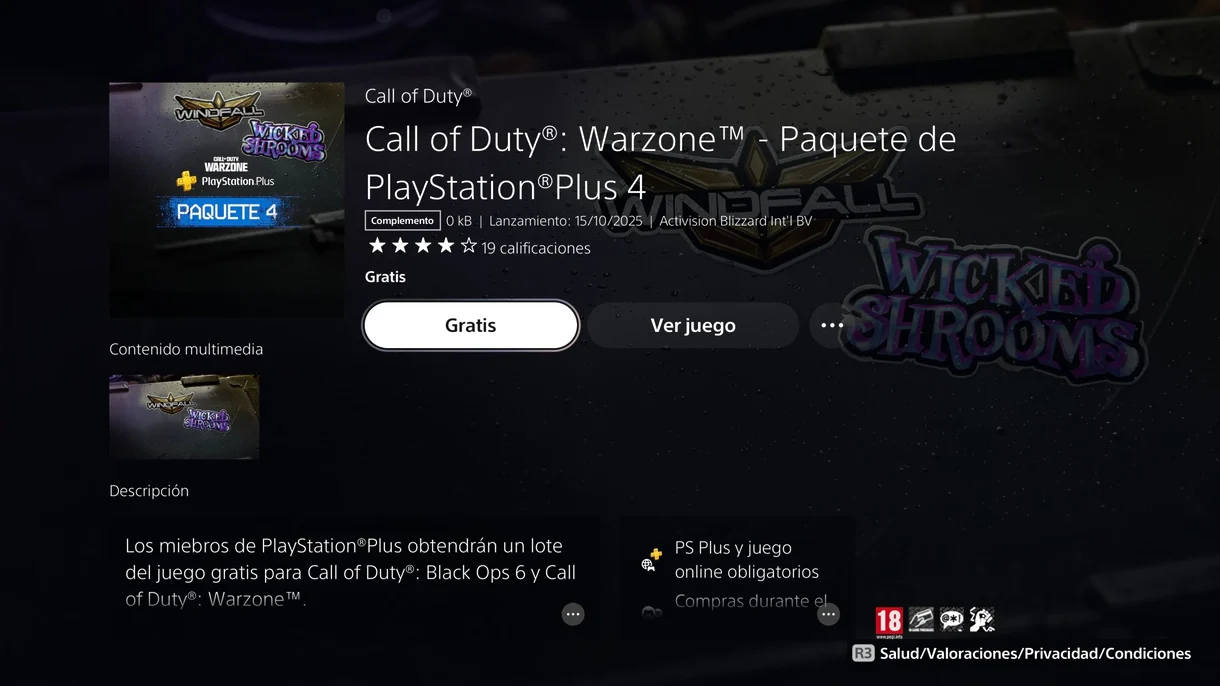Image resolution: width=1220 pixels, height=686 pixels.
Task: Expand the PS Plus requirements info ellipsis
Action: (828, 615)
